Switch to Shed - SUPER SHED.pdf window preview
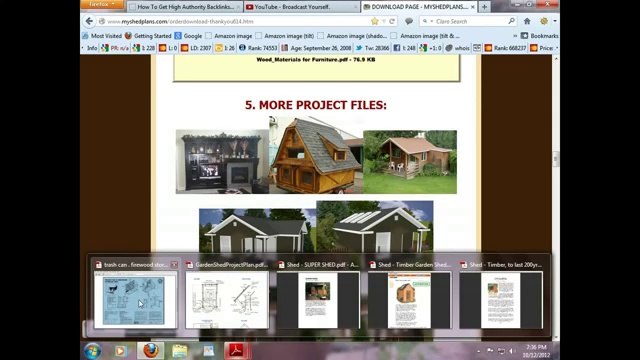The image size is (640, 360). (318, 300)
